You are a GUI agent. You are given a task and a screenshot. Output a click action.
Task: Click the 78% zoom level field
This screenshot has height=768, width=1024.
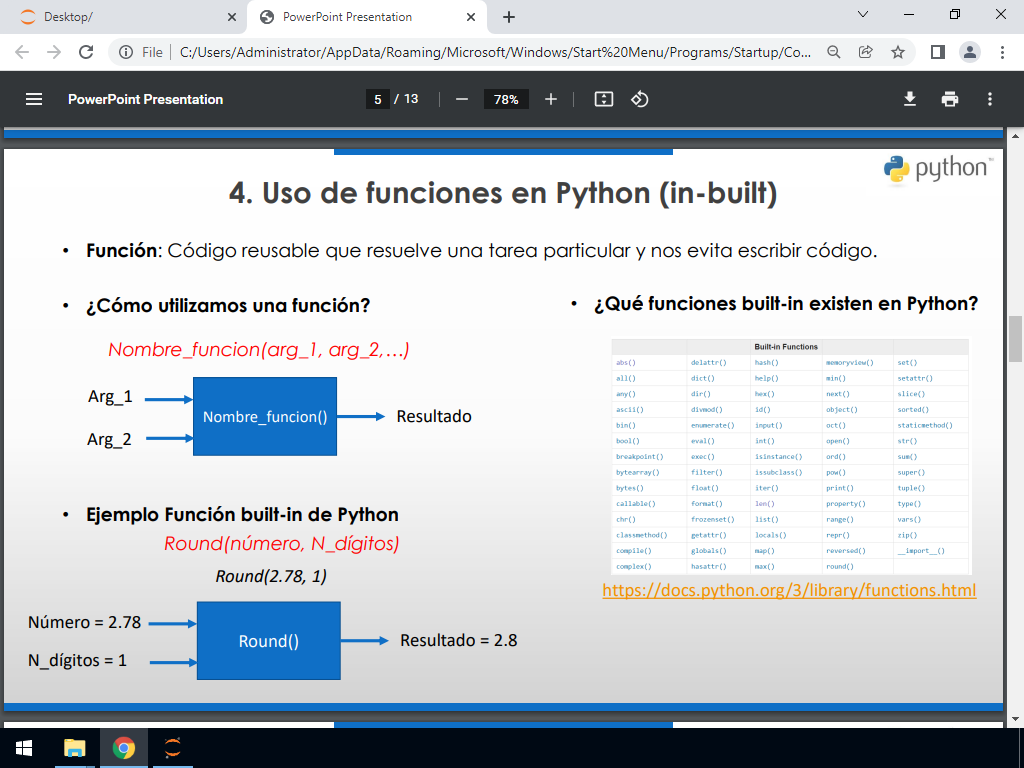[506, 99]
